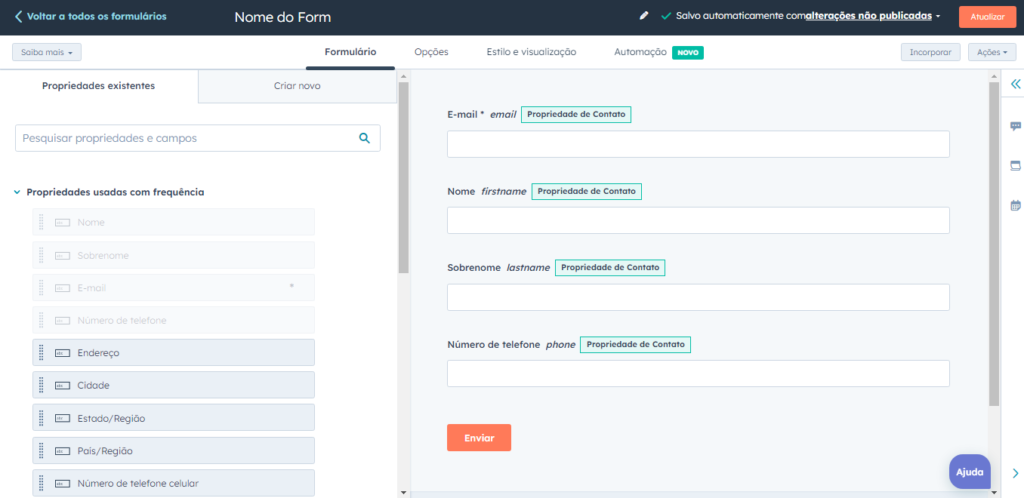Collapse the right sidebar double chevron

(1015, 84)
